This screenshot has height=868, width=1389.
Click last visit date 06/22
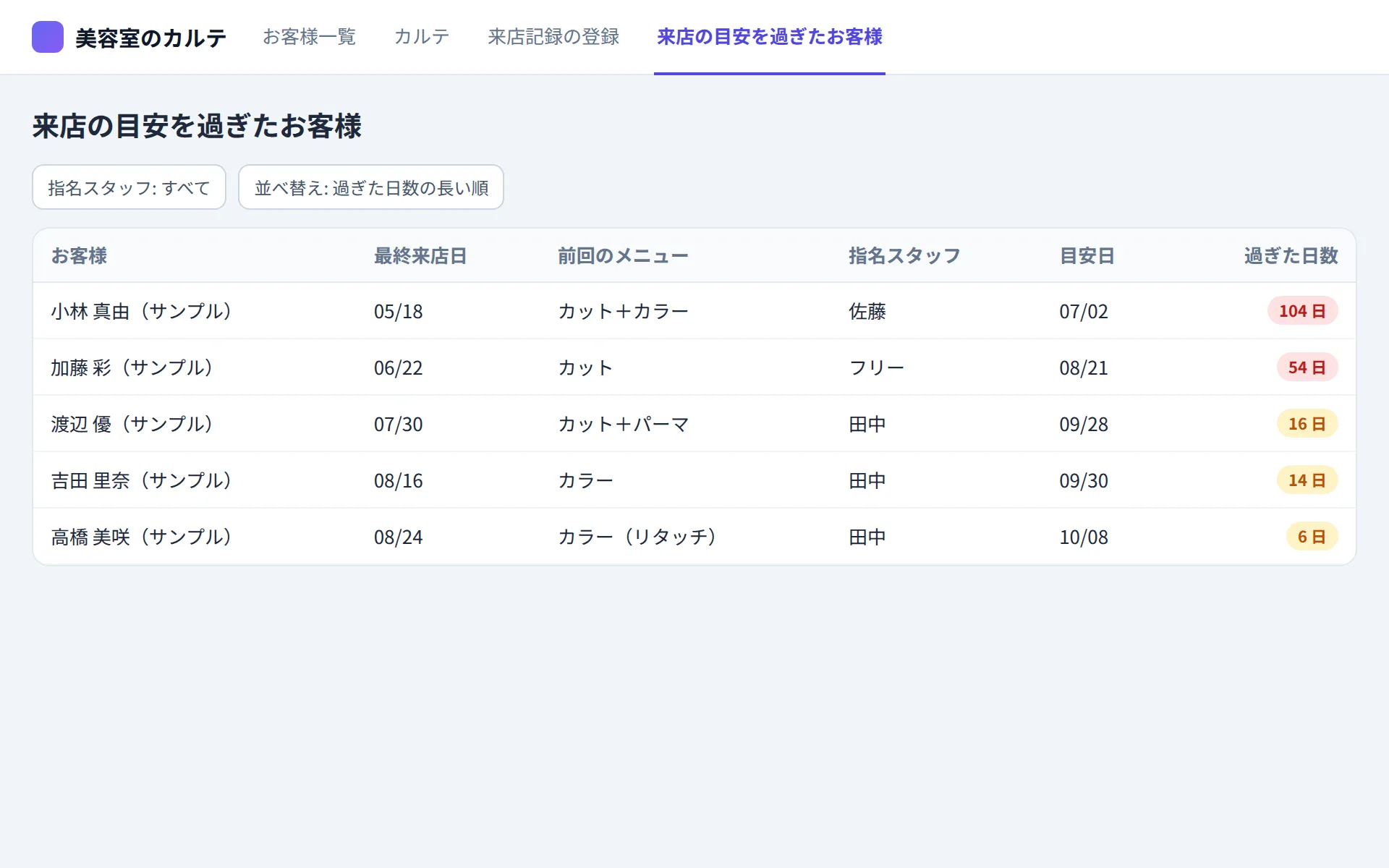[398, 368]
